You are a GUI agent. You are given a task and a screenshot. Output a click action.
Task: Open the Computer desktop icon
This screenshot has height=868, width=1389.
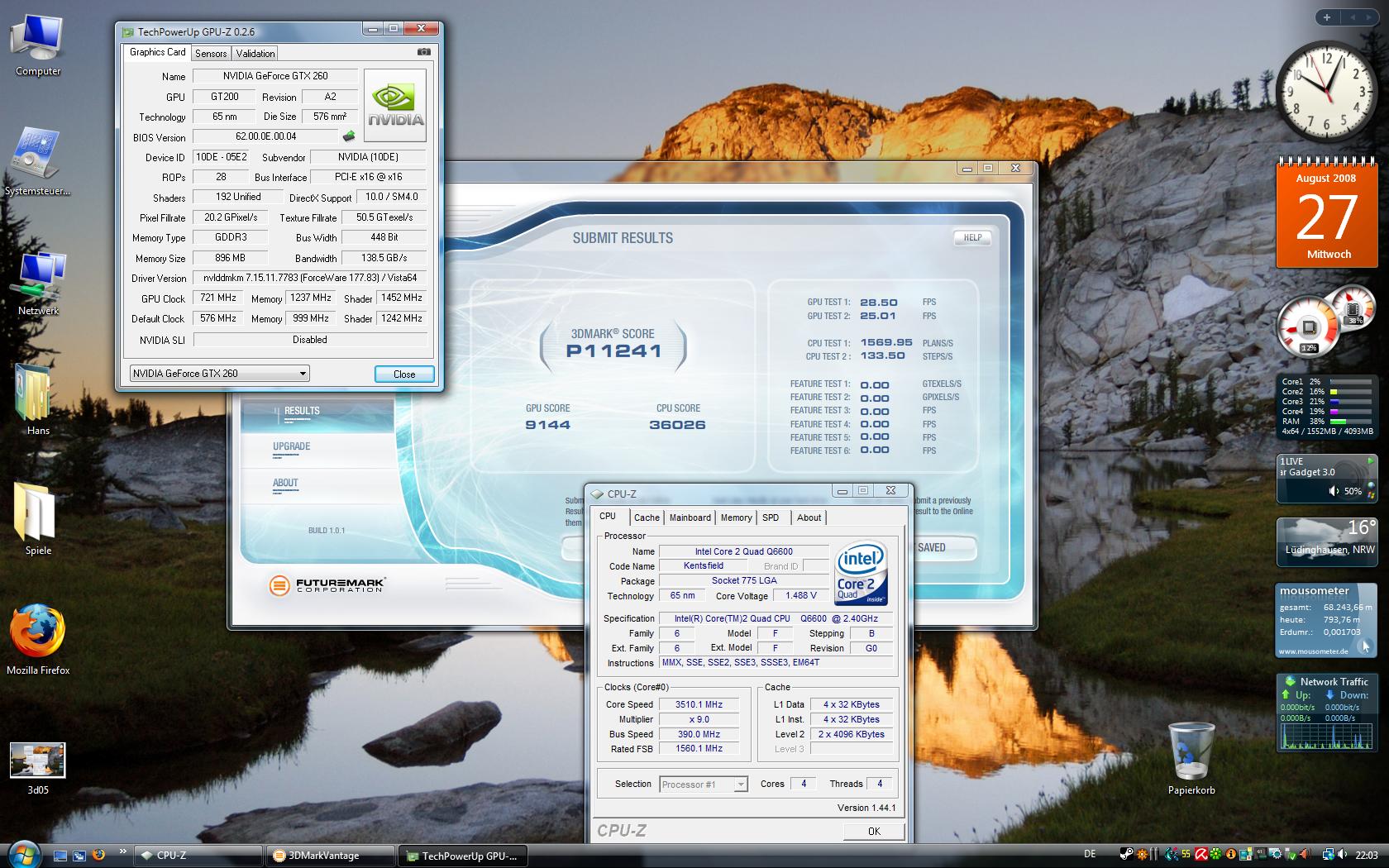38,45
